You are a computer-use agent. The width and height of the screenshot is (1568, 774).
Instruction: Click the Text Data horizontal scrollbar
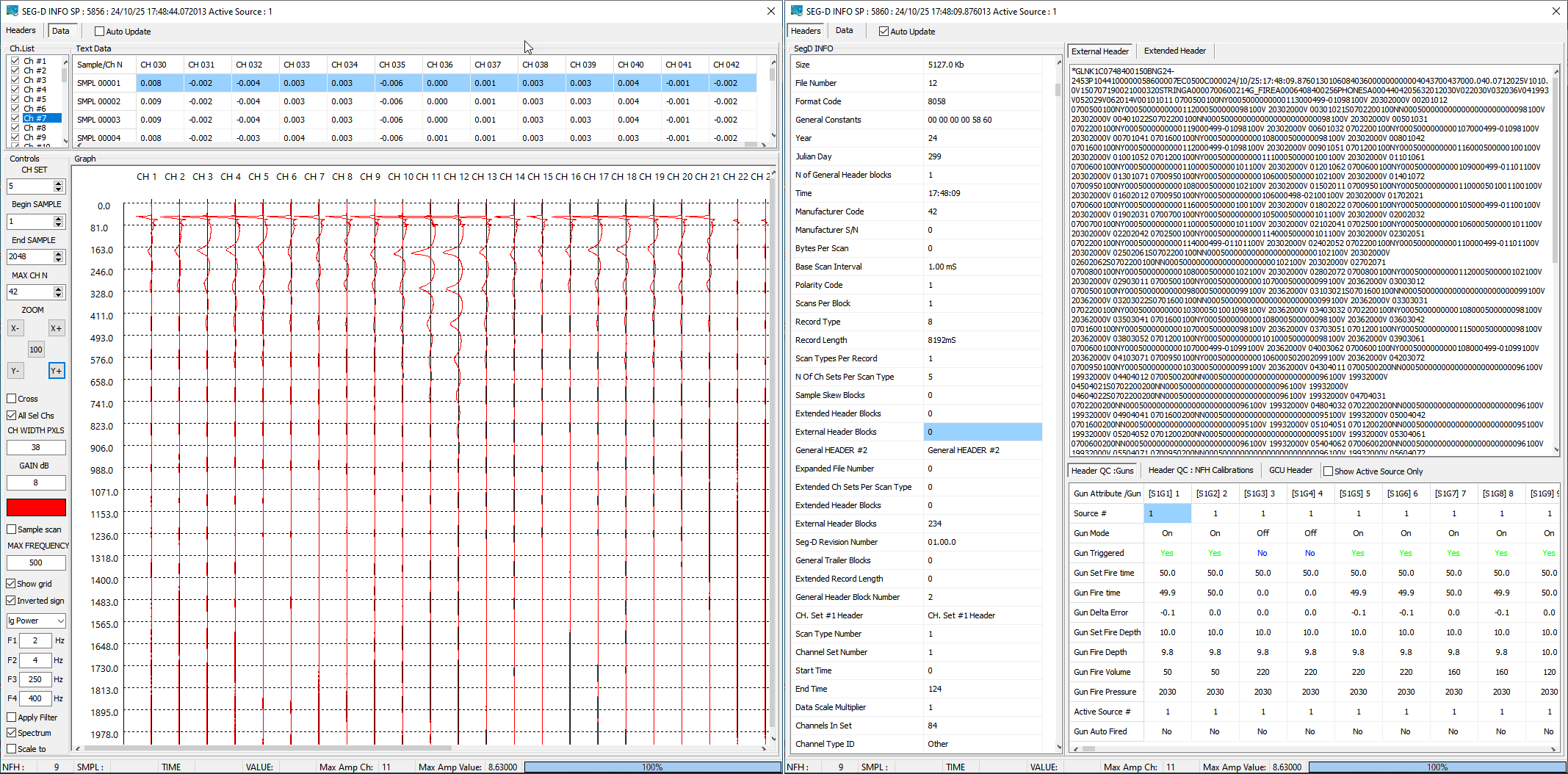tap(421, 145)
